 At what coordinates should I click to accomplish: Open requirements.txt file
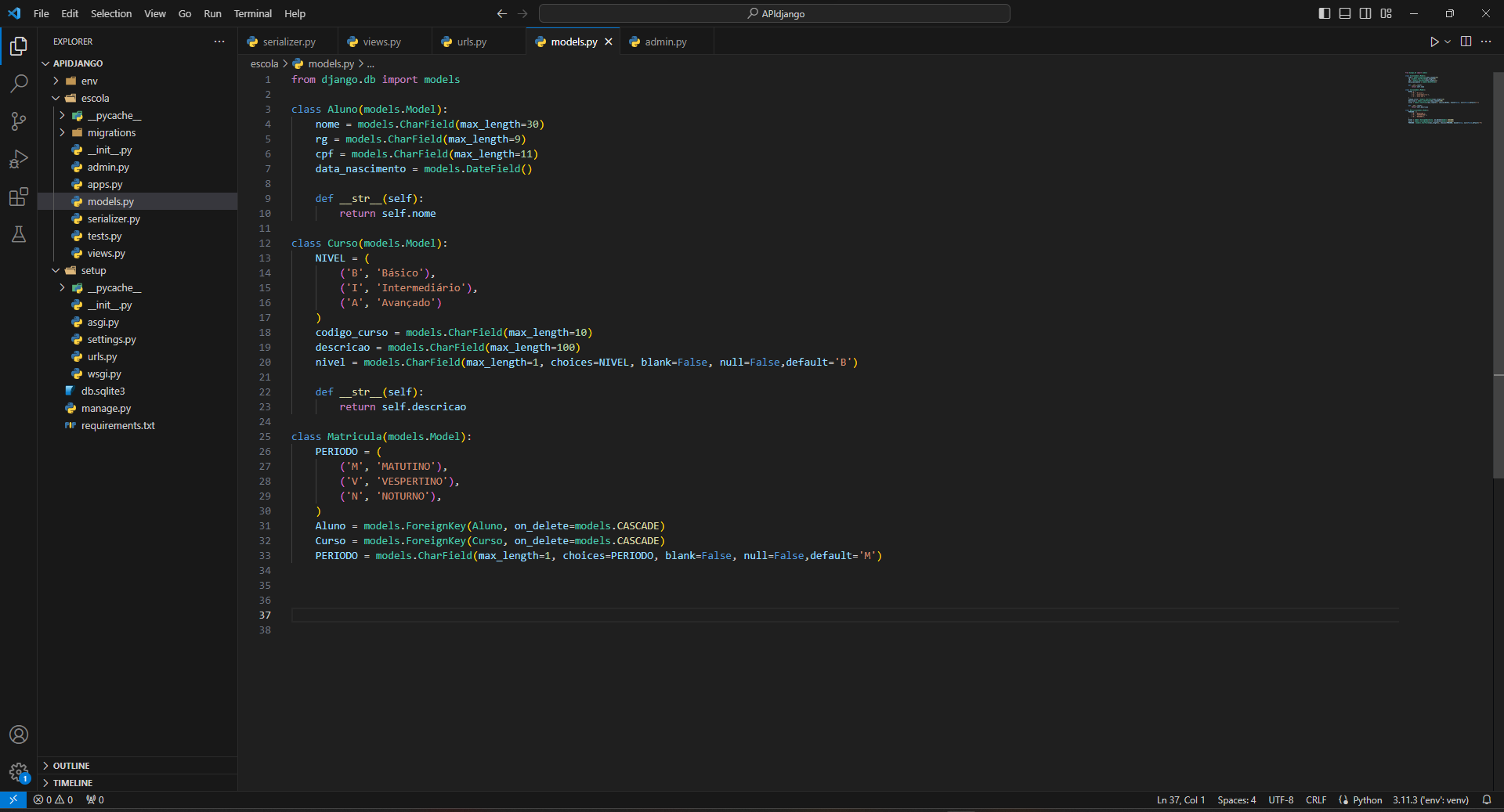pyautogui.click(x=117, y=425)
